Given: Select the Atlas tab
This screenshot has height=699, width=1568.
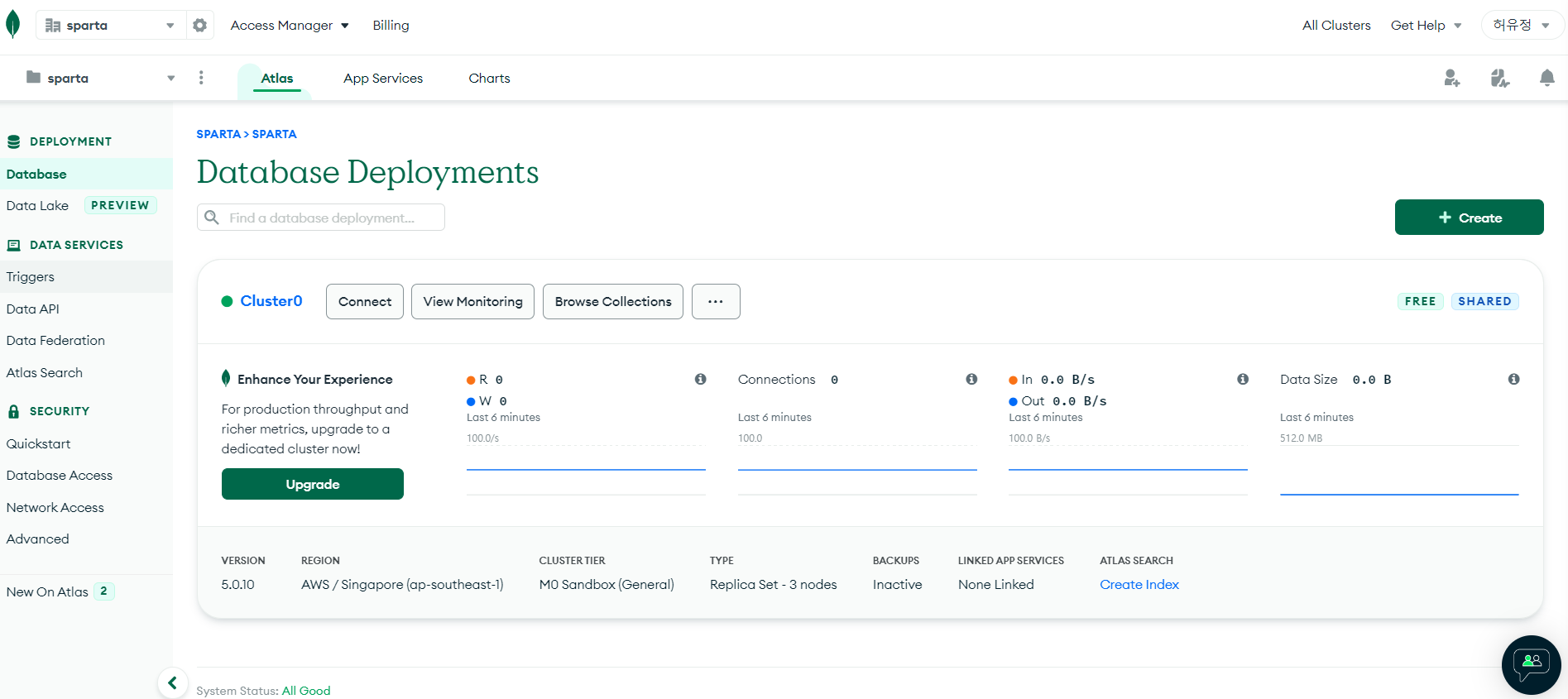Looking at the screenshot, I should (277, 78).
